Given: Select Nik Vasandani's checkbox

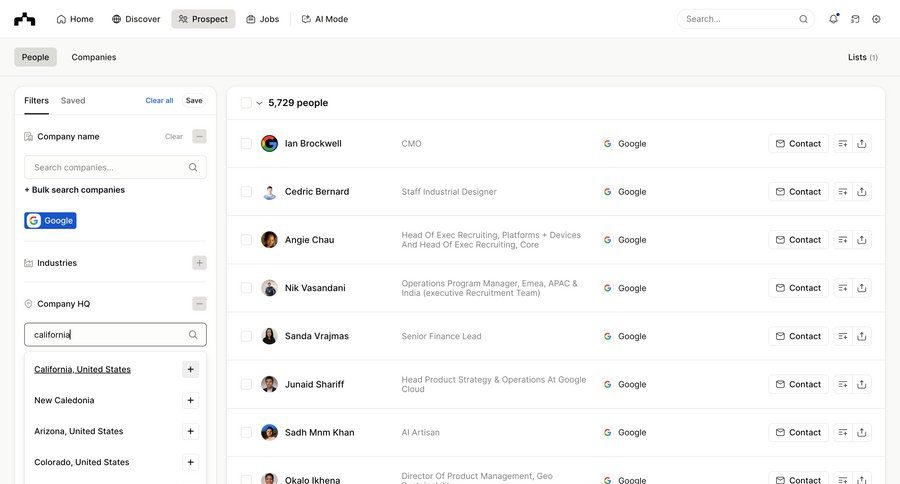Looking at the screenshot, I should (246, 288).
